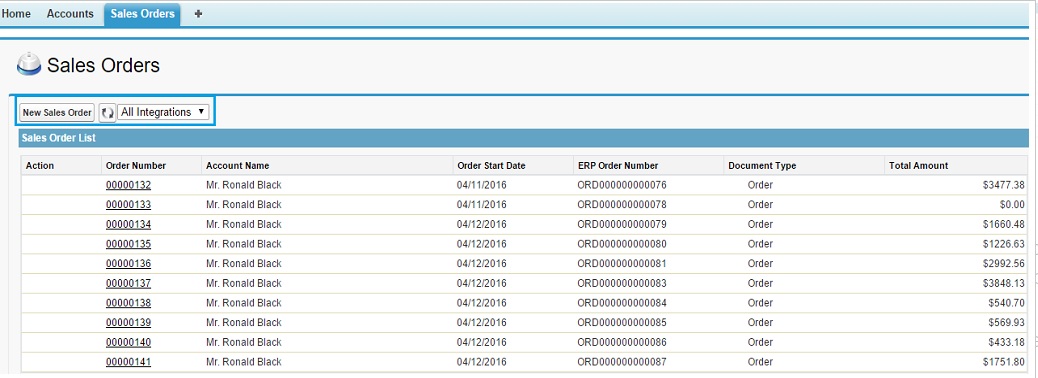Image resolution: width=1038 pixels, height=378 pixels.
Task: Click the total amount $540.70
Action: (x=1006, y=303)
